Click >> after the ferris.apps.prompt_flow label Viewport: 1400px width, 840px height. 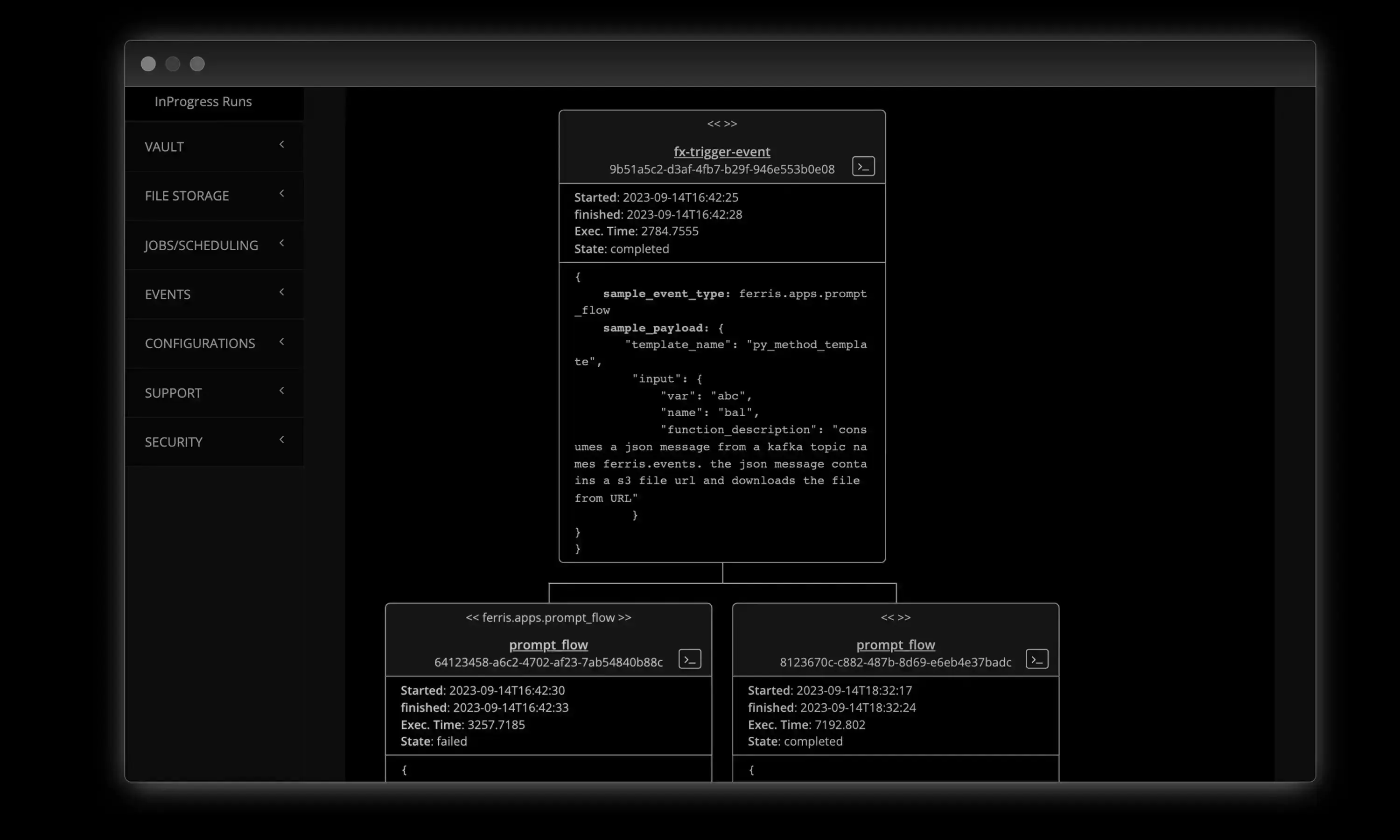pos(625,617)
